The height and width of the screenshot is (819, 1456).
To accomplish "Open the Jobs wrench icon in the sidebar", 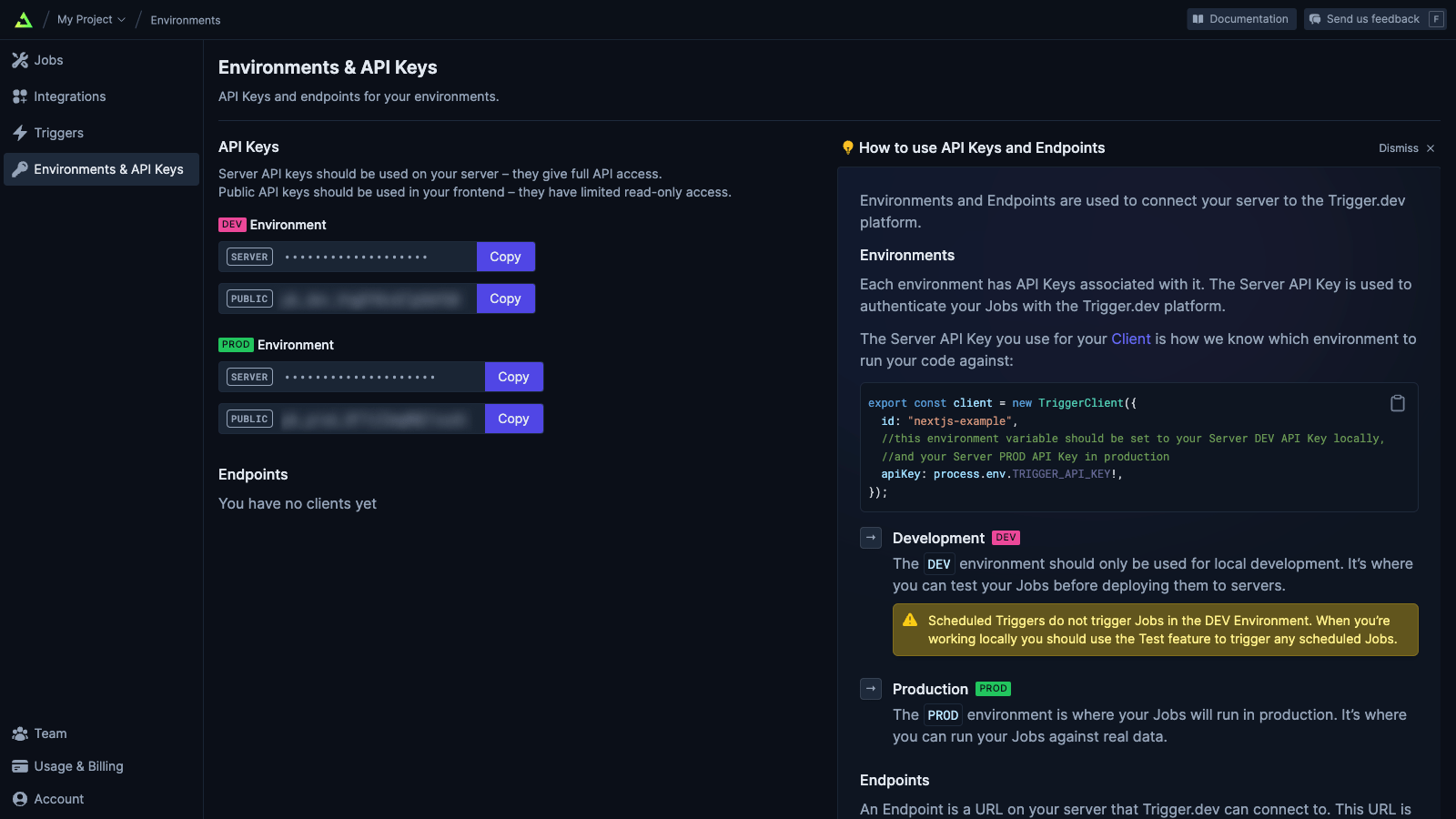I will coord(20,60).
